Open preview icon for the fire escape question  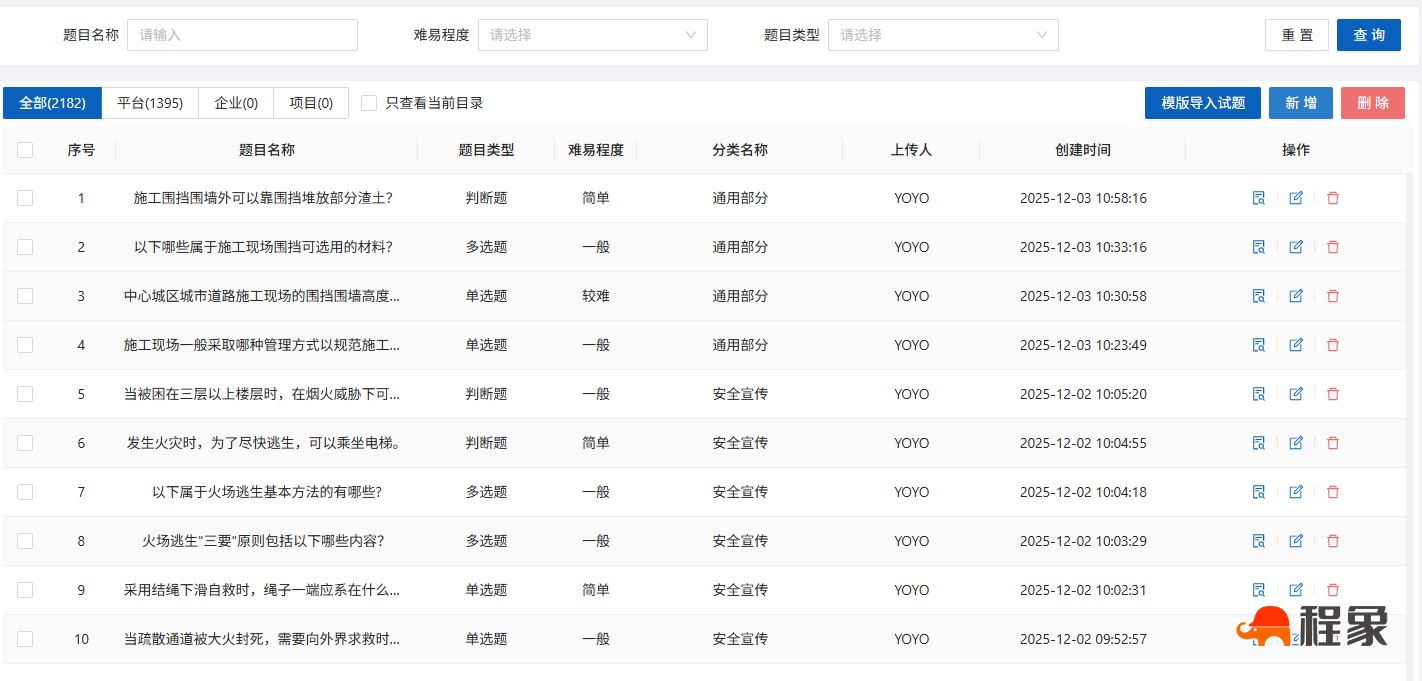[1258, 491]
